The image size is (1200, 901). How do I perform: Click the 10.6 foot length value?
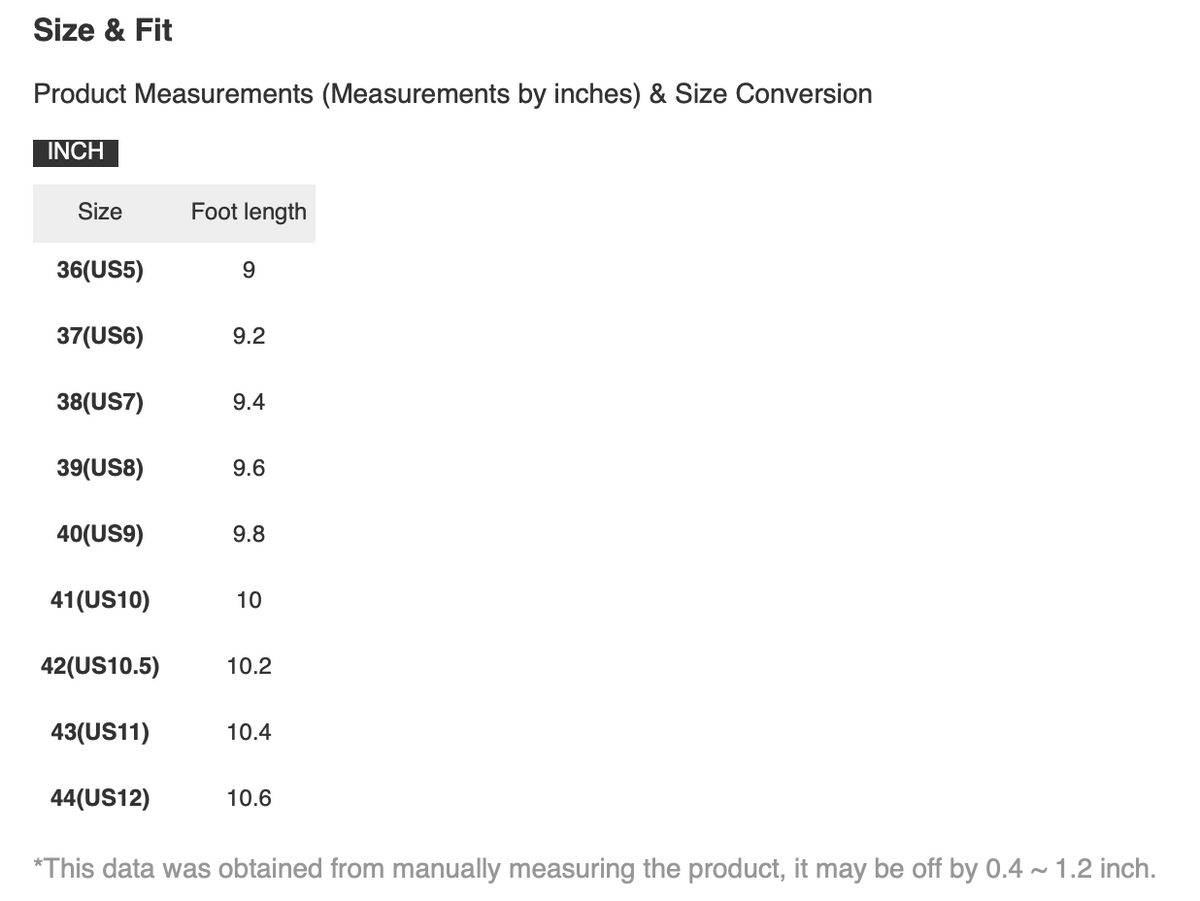pos(249,799)
